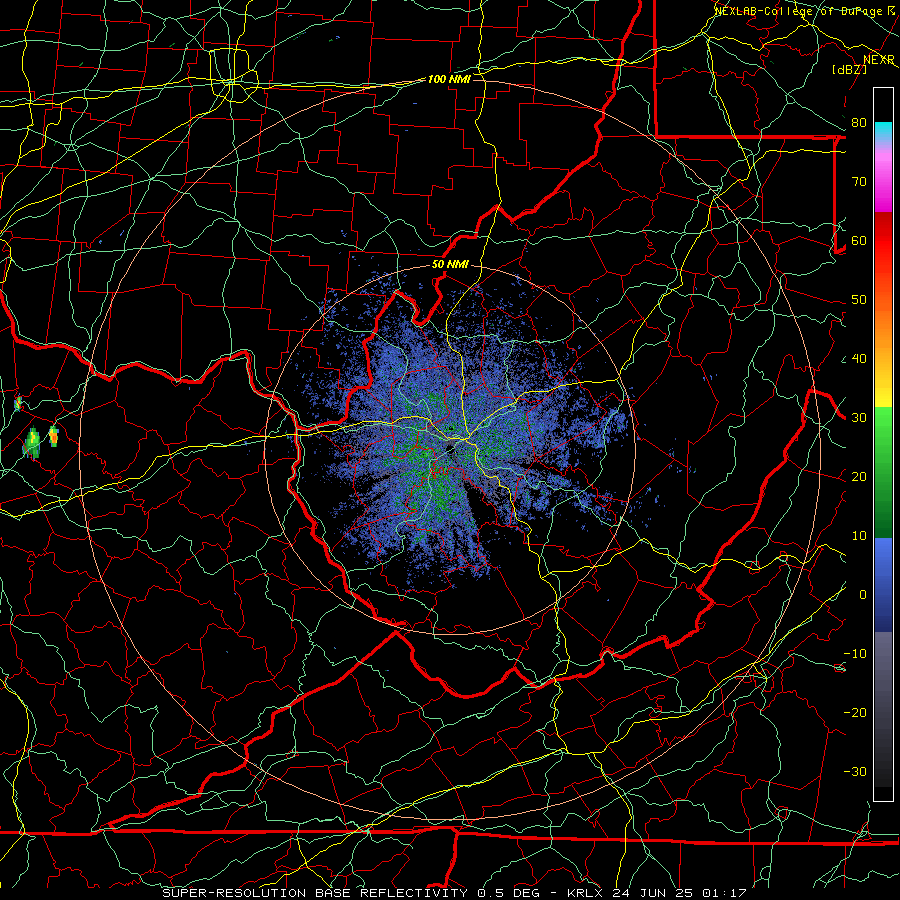This screenshot has width=900, height=900.
Task: Click the 40 value on the dBZ scale
Action: [859, 359]
